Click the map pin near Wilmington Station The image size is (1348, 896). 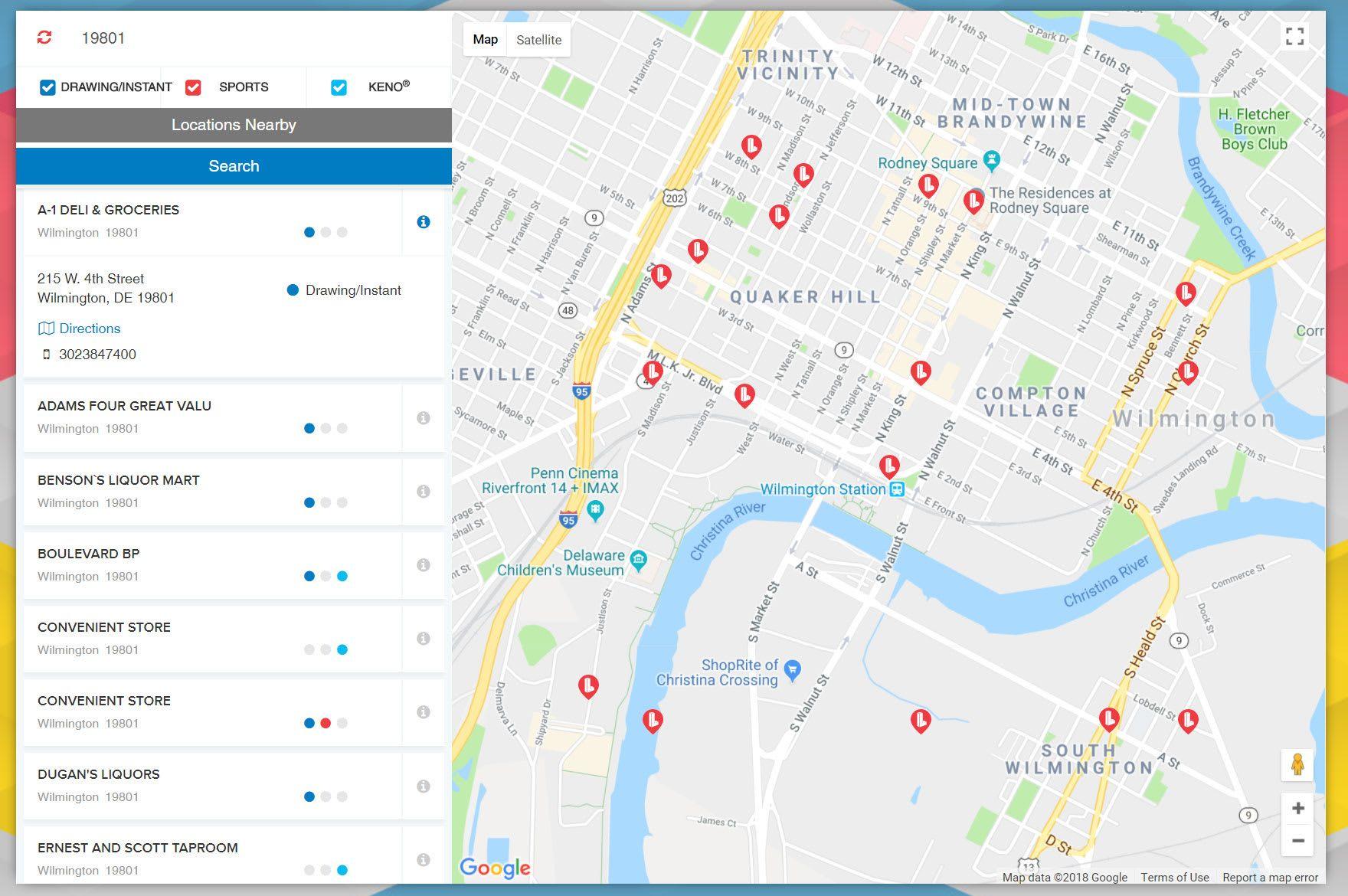click(887, 466)
